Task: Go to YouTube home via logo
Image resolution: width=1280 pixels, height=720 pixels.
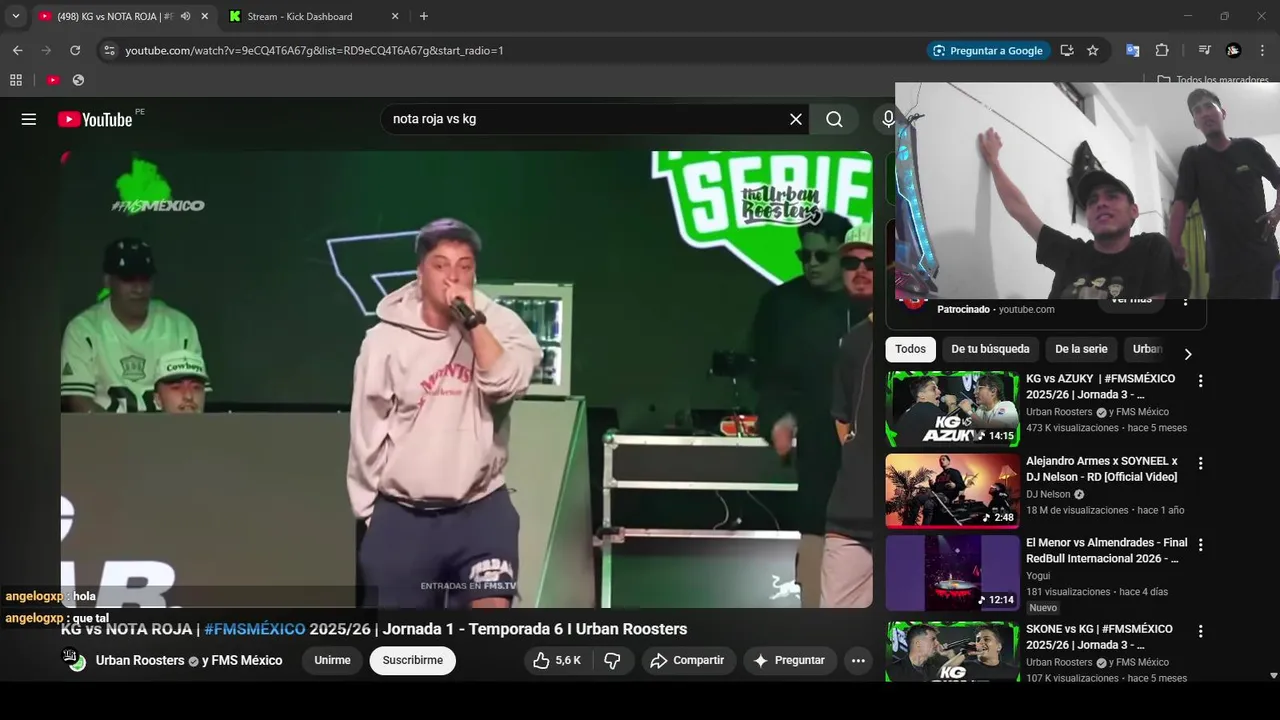Action: [x=95, y=119]
